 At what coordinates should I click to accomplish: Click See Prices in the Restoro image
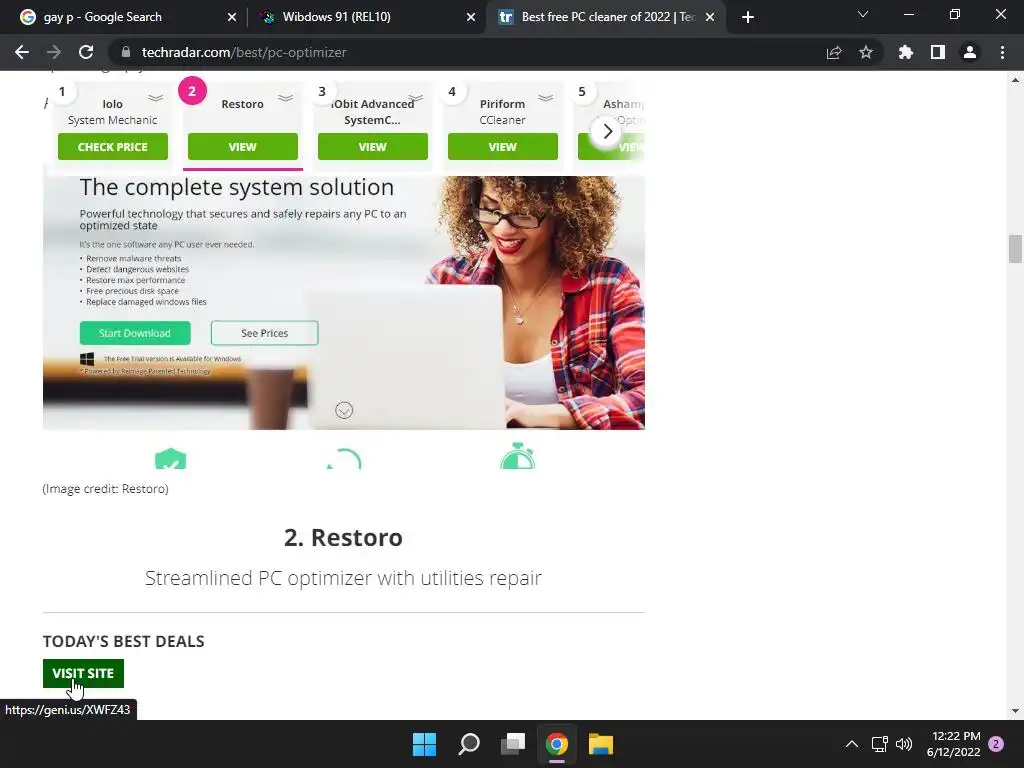264,333
